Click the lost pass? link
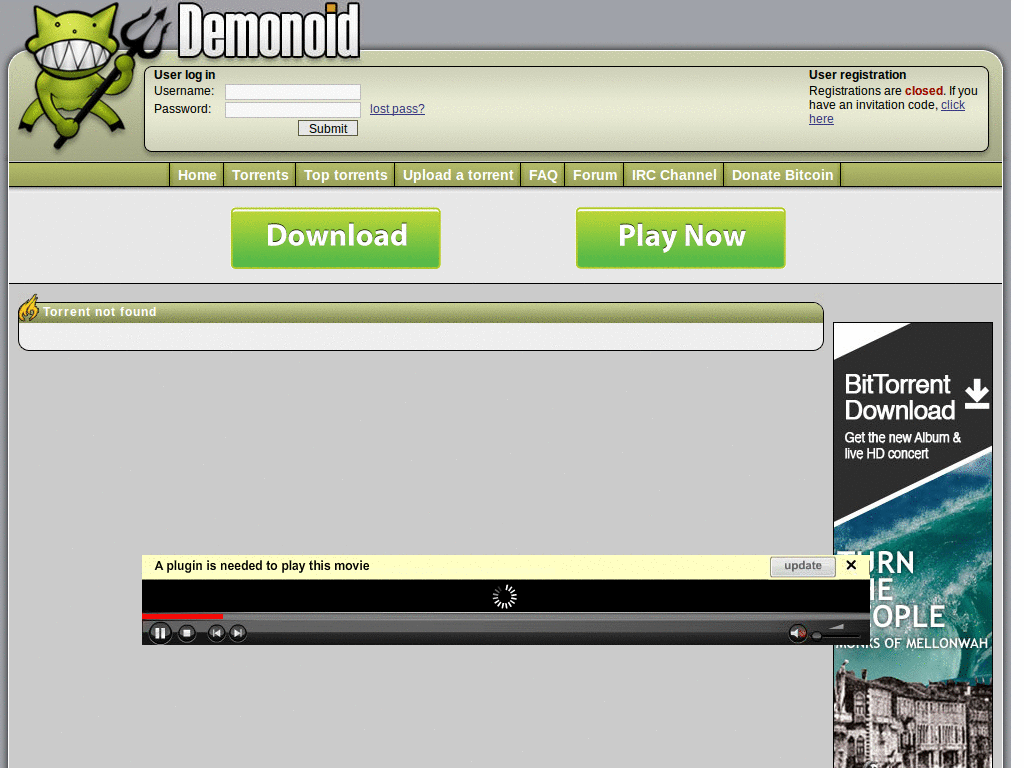The height and width of the screenshot is (768, 1024). (397, 109)
